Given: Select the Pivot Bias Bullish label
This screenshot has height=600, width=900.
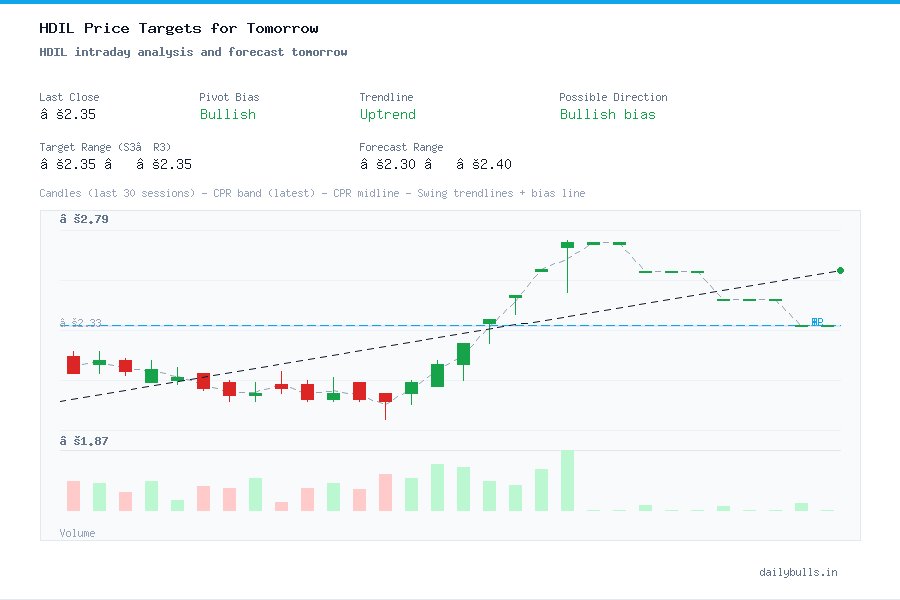Looking at the screenshot, I should [x=227, y=115].
